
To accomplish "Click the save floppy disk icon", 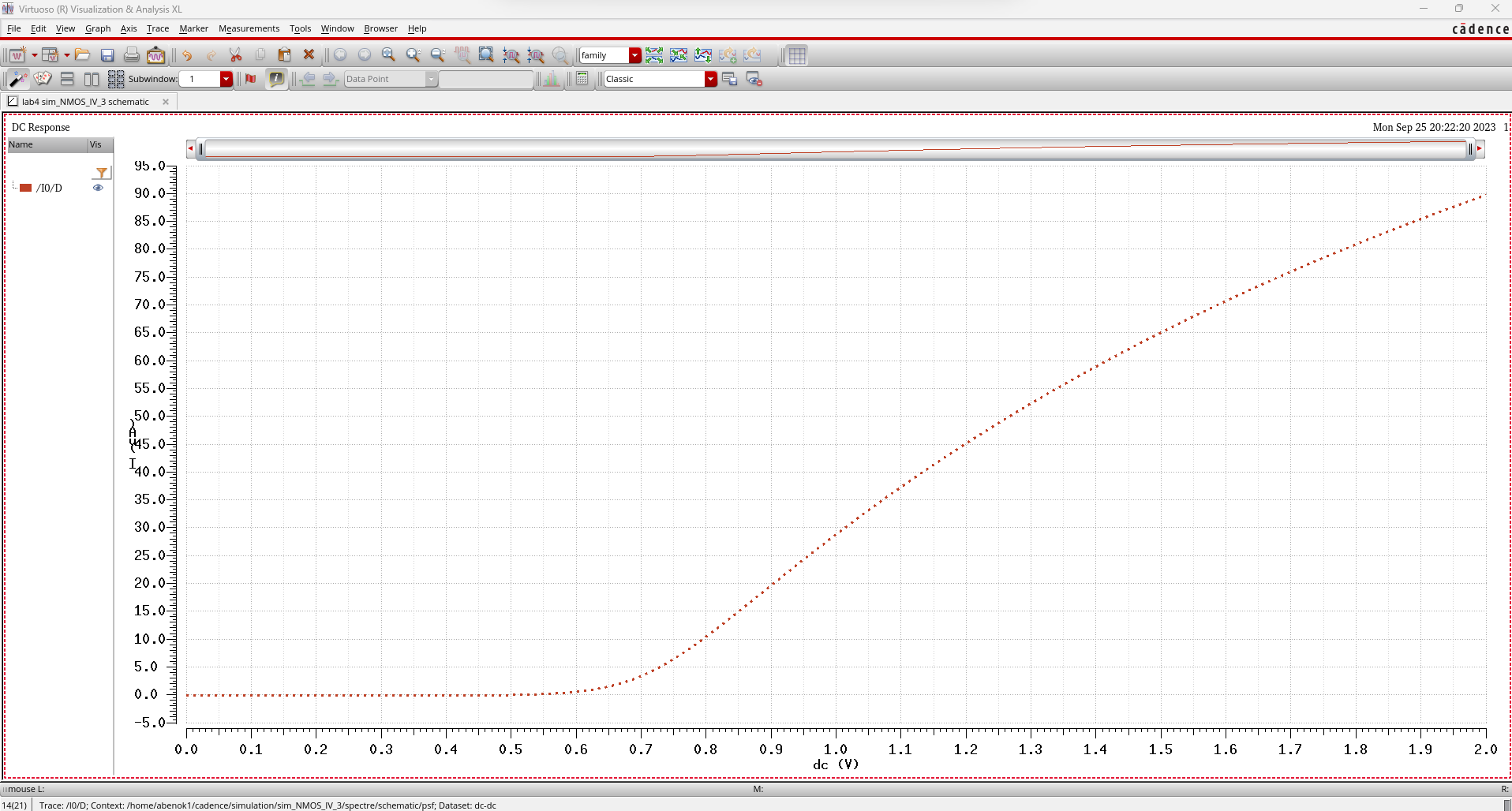I will tap(107, 55).
